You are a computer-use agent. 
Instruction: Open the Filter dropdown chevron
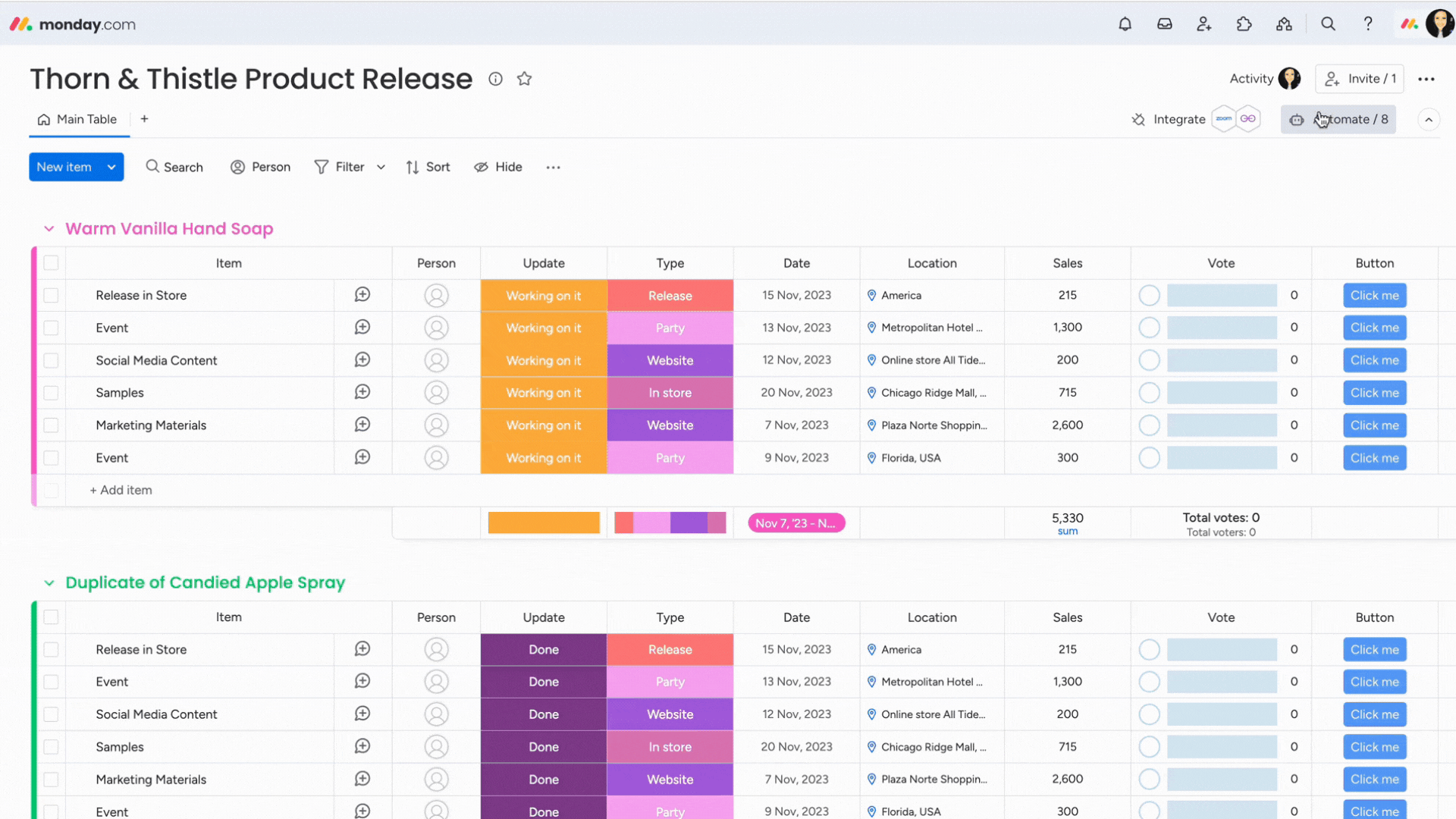pos(381,167)
